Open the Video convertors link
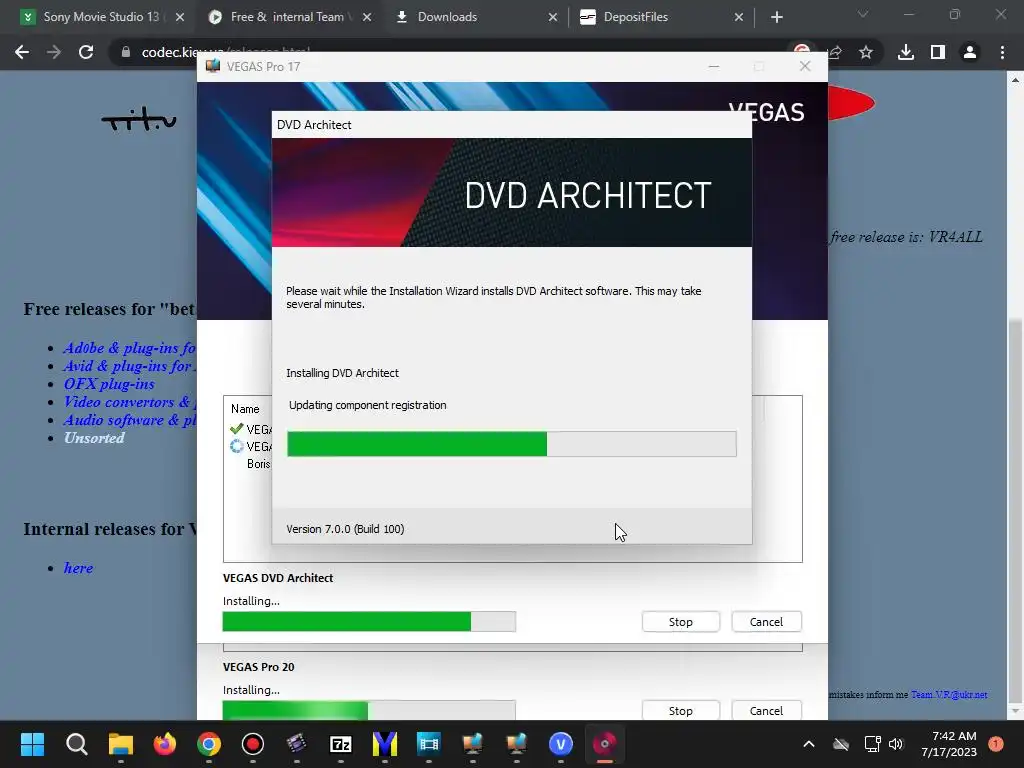Viewport: 1024px width, 768px height. coord(129,402)
